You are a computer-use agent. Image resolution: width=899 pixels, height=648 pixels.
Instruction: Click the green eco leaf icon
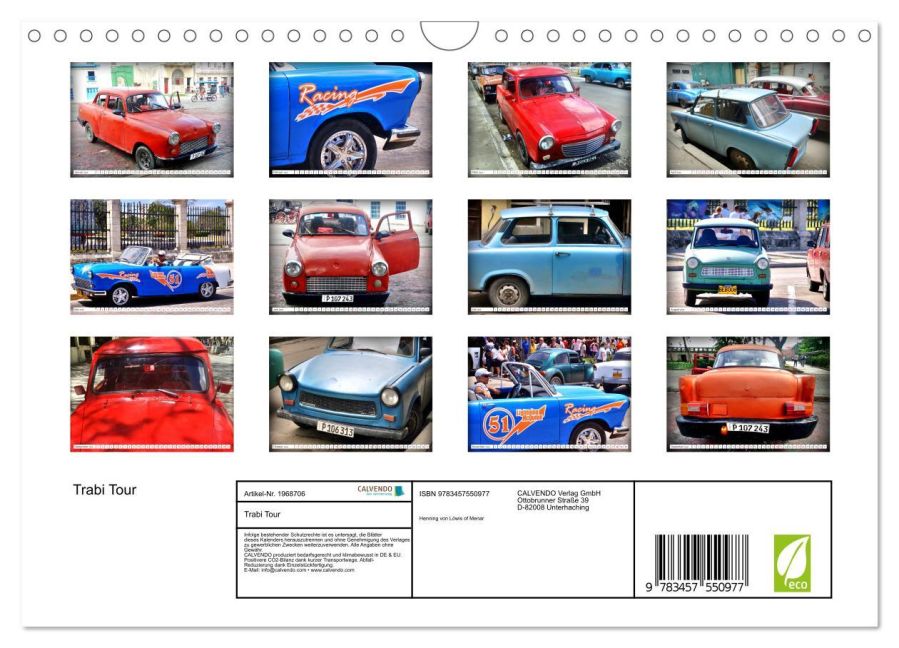792,563
